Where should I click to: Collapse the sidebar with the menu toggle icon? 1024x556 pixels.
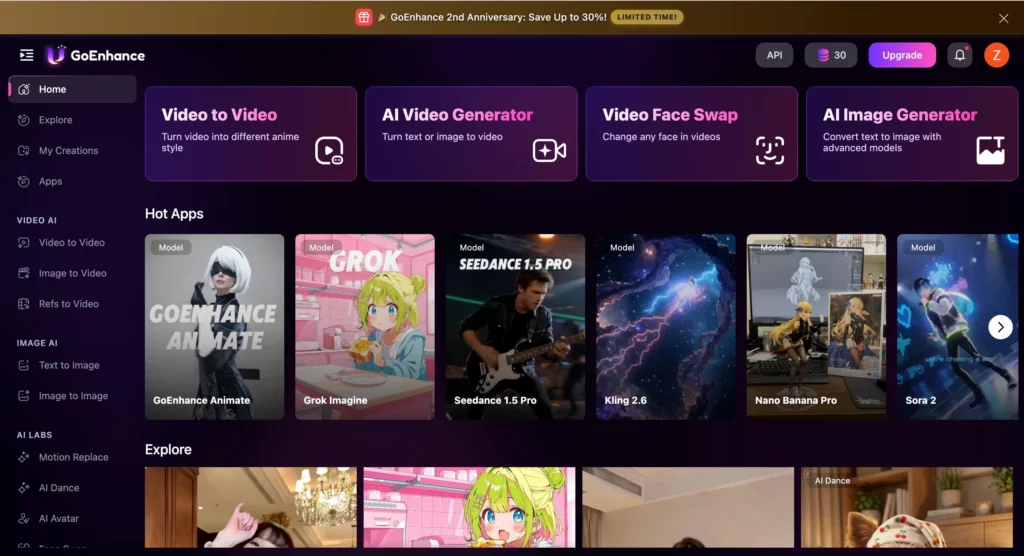click(x=26, y=55)
